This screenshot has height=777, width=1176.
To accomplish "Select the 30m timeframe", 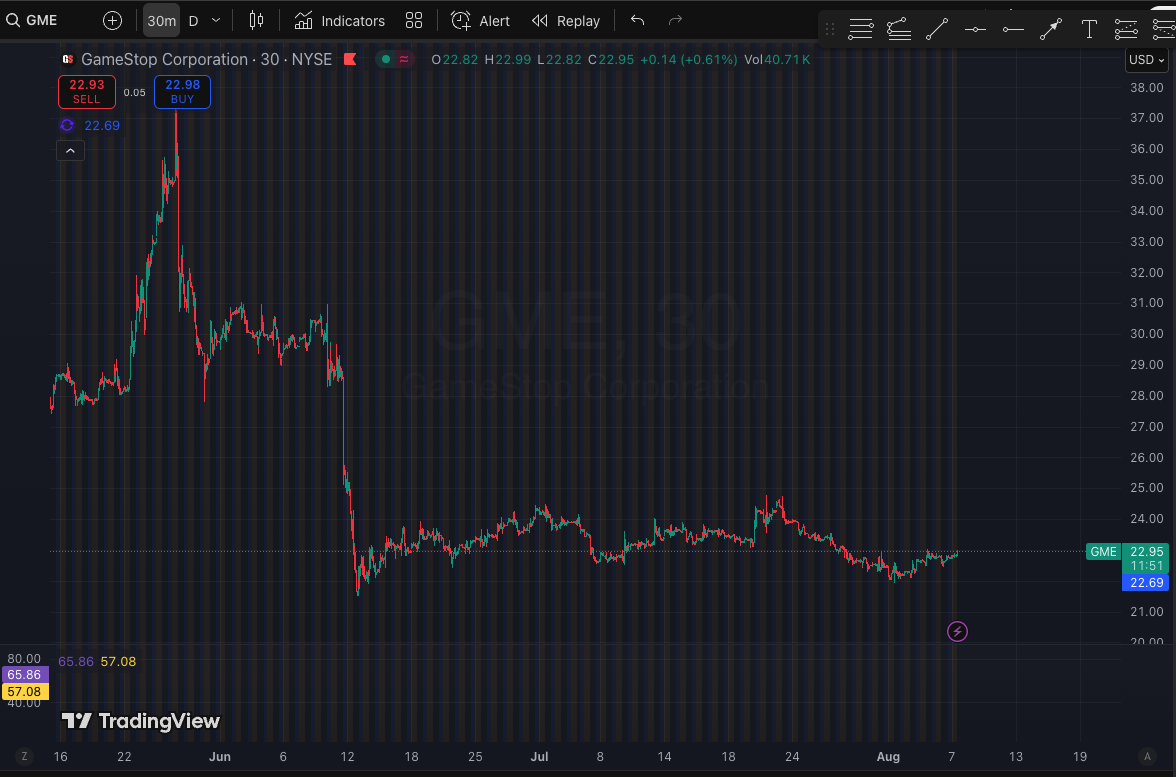I will pyautogui.click(x=161, y=21).
